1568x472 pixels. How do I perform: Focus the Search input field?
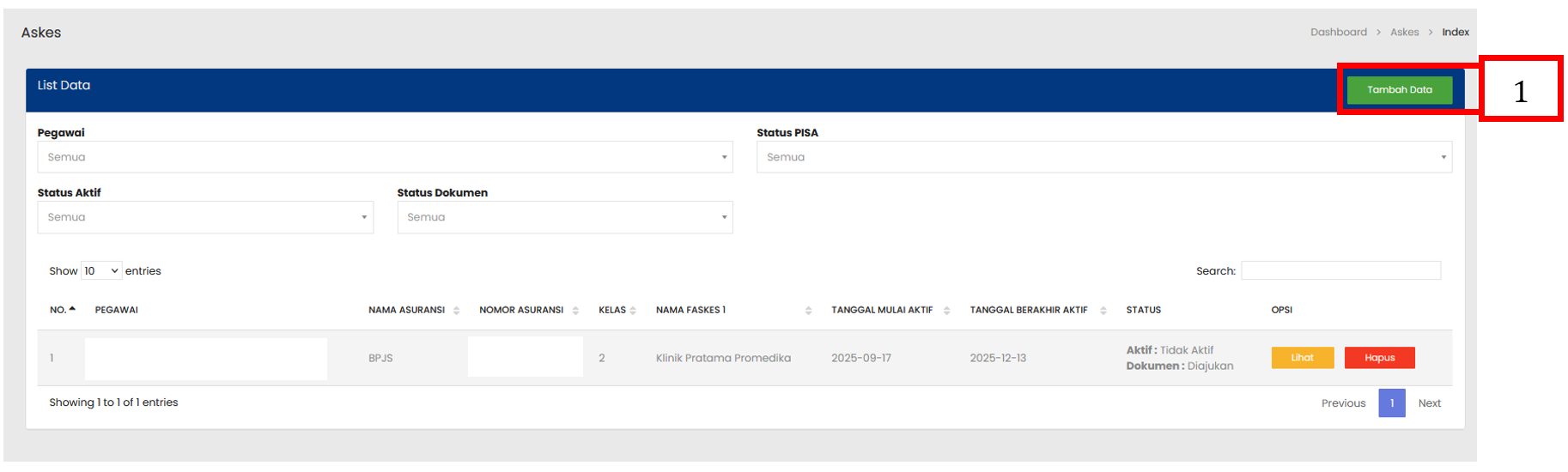1340,271
